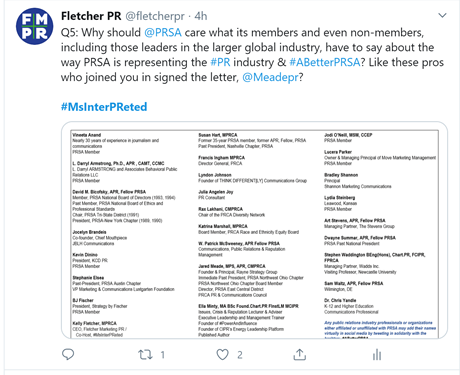Retweet this post using the retweet icon

(145, 355)
